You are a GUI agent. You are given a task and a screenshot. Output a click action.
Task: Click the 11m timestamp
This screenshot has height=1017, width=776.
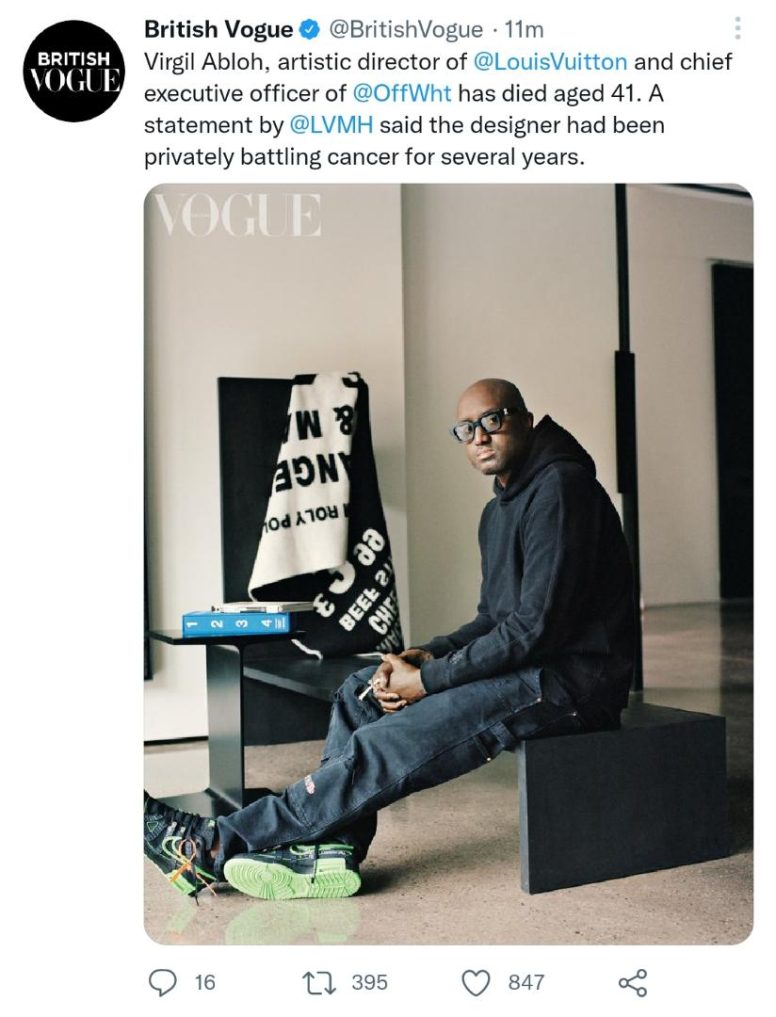[524, 29]
